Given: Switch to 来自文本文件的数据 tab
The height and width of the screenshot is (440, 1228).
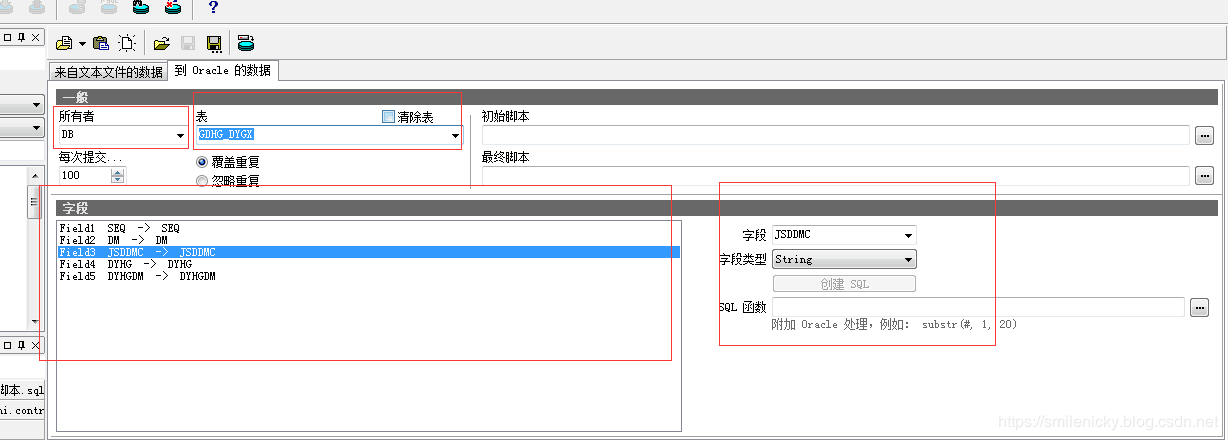Looking at the screenshot, I should tap(108, 72).
